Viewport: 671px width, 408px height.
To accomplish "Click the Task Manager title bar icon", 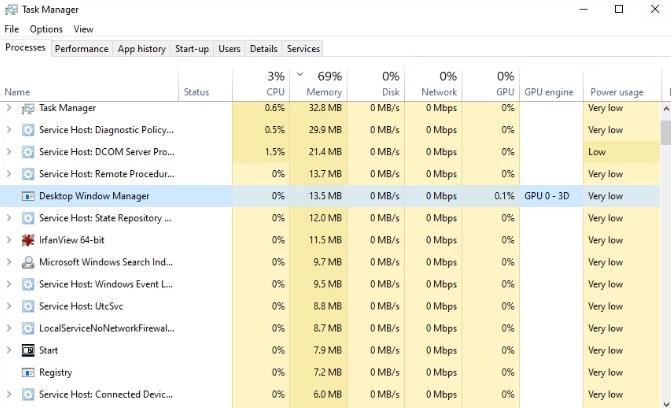I will tap(11, 9).
